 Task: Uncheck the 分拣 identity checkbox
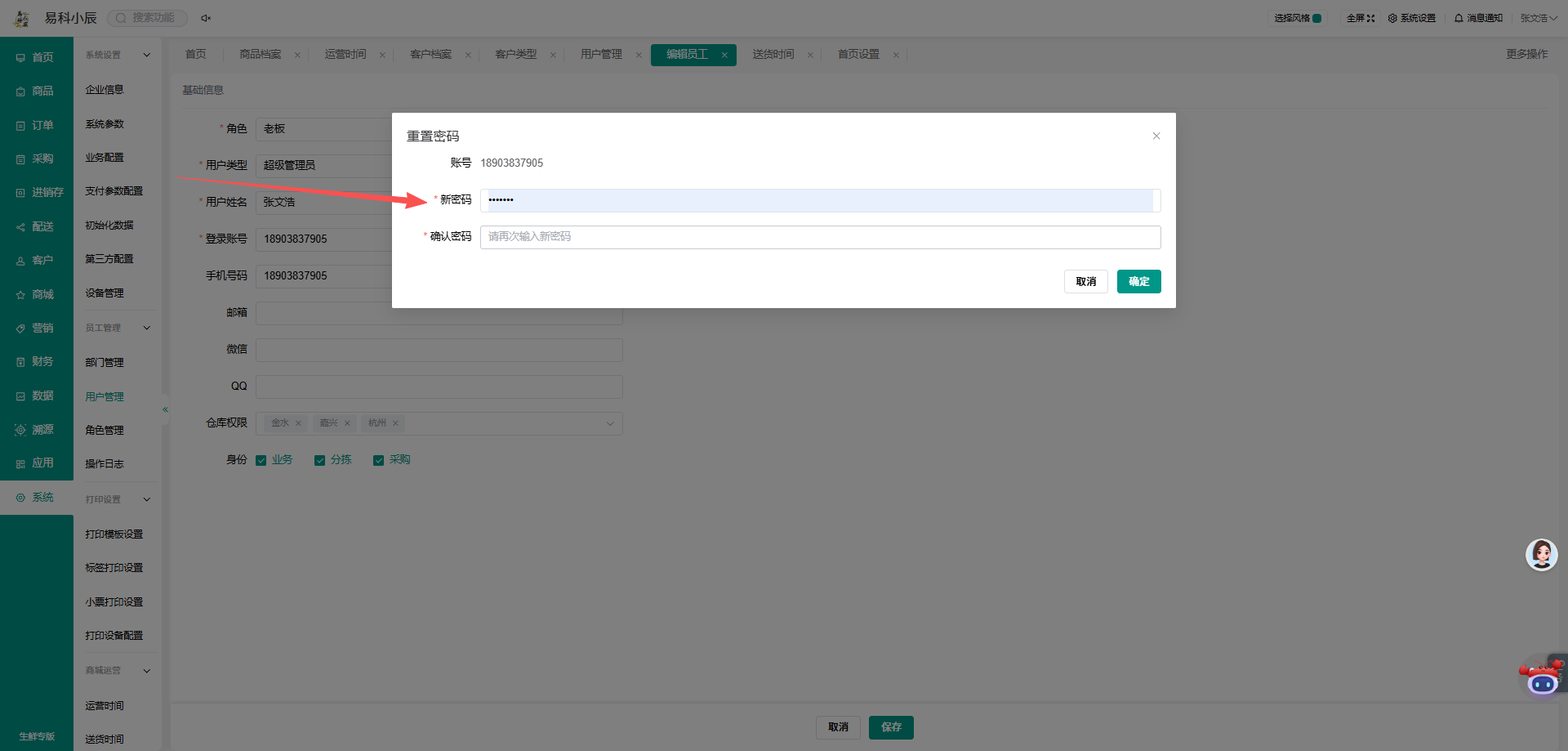coord(320,460)
